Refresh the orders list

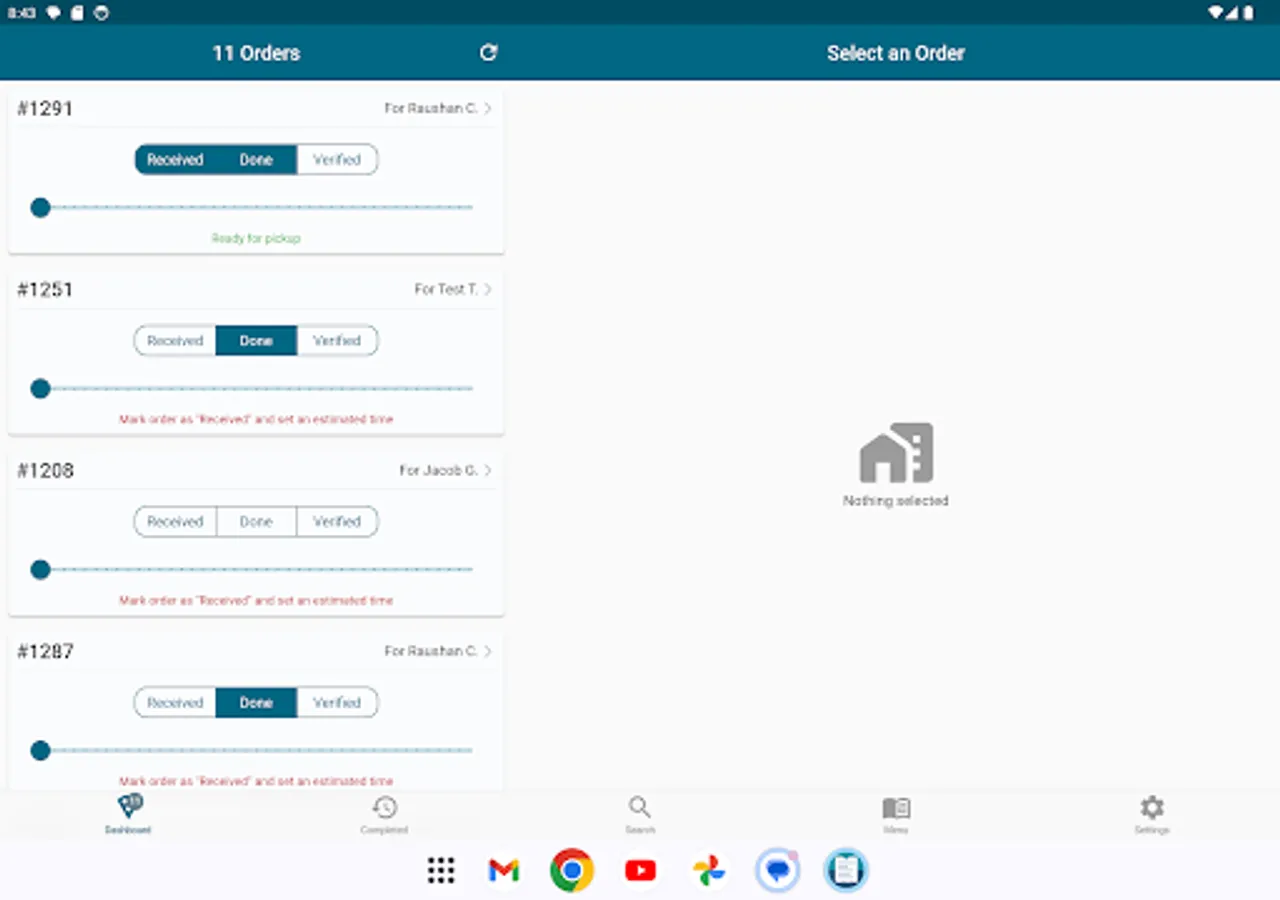488,52
